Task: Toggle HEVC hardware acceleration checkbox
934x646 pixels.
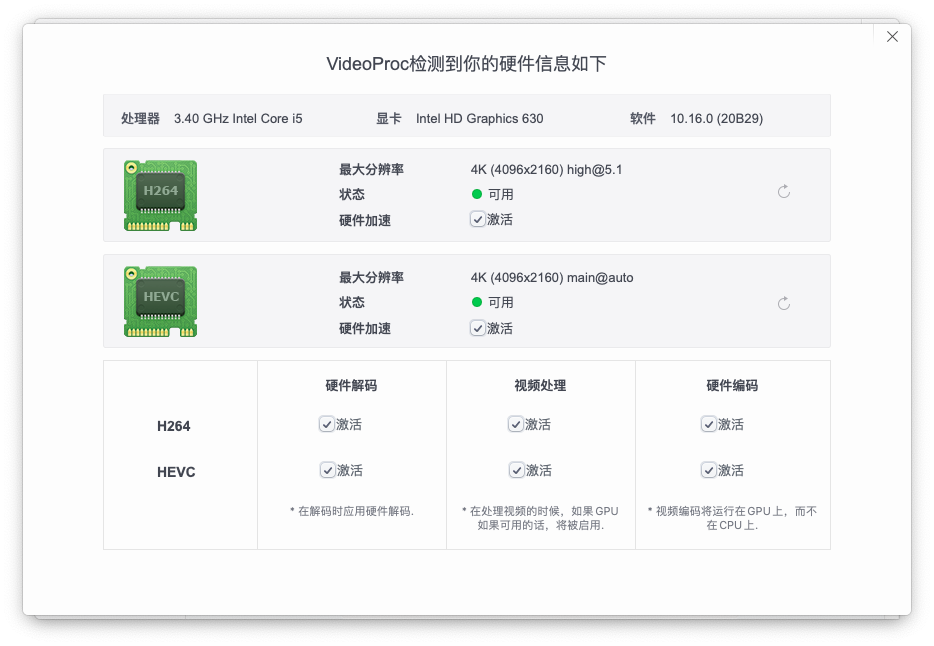Action: pos(477,328)
